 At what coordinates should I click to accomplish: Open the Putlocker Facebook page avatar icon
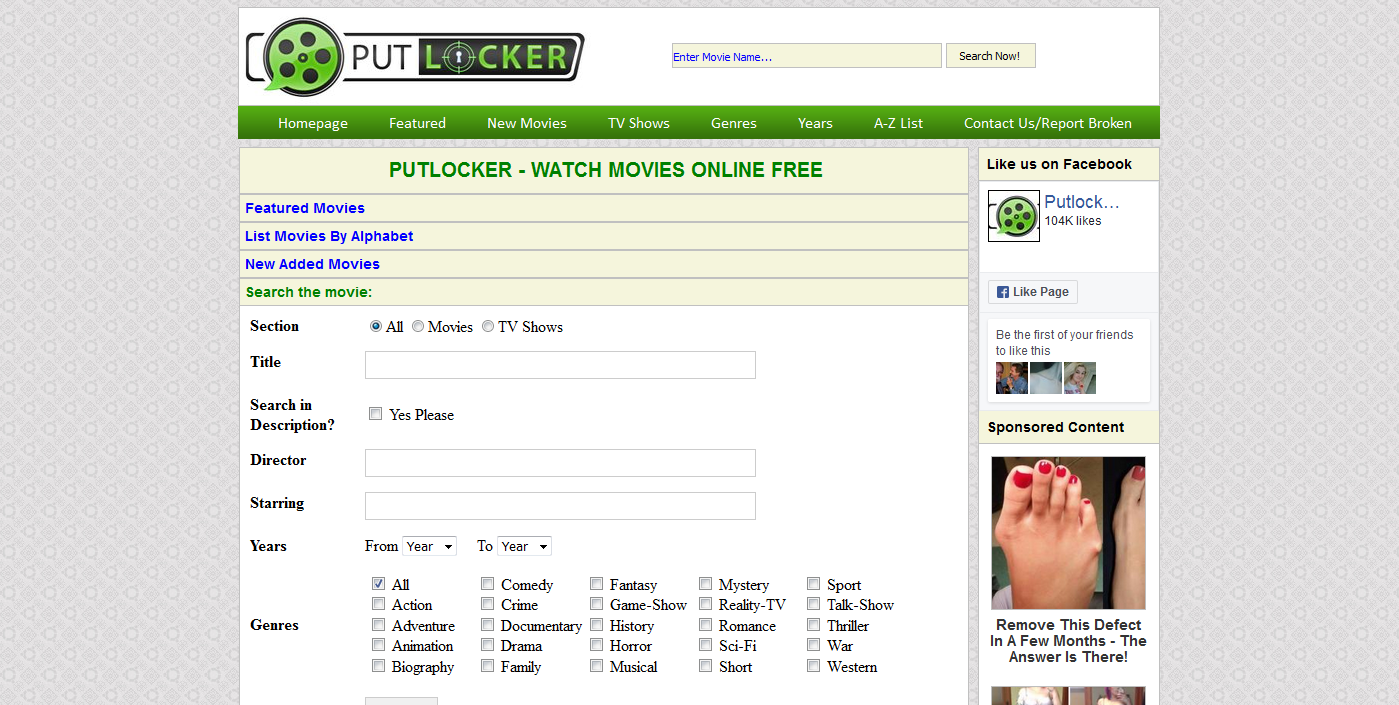1014,216
